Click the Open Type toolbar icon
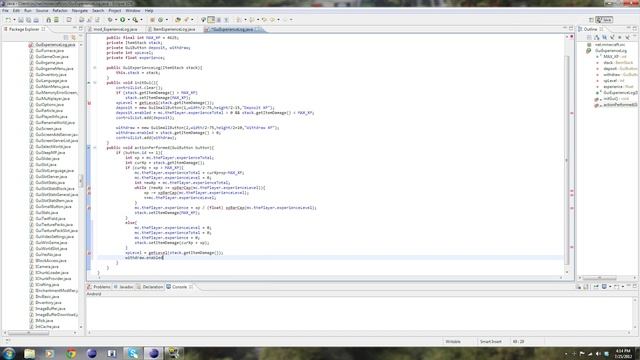This screenshot has height=360, width=640. tap(178, 20)
